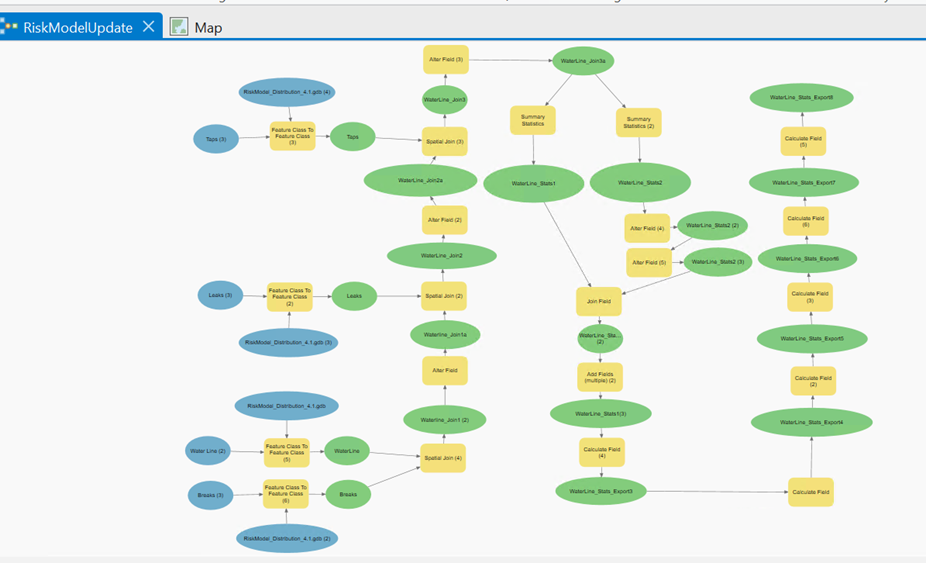Screen dimensions: 926x563
Task: Select the blue Leaks (3) input oval
Action: point(220,295)
